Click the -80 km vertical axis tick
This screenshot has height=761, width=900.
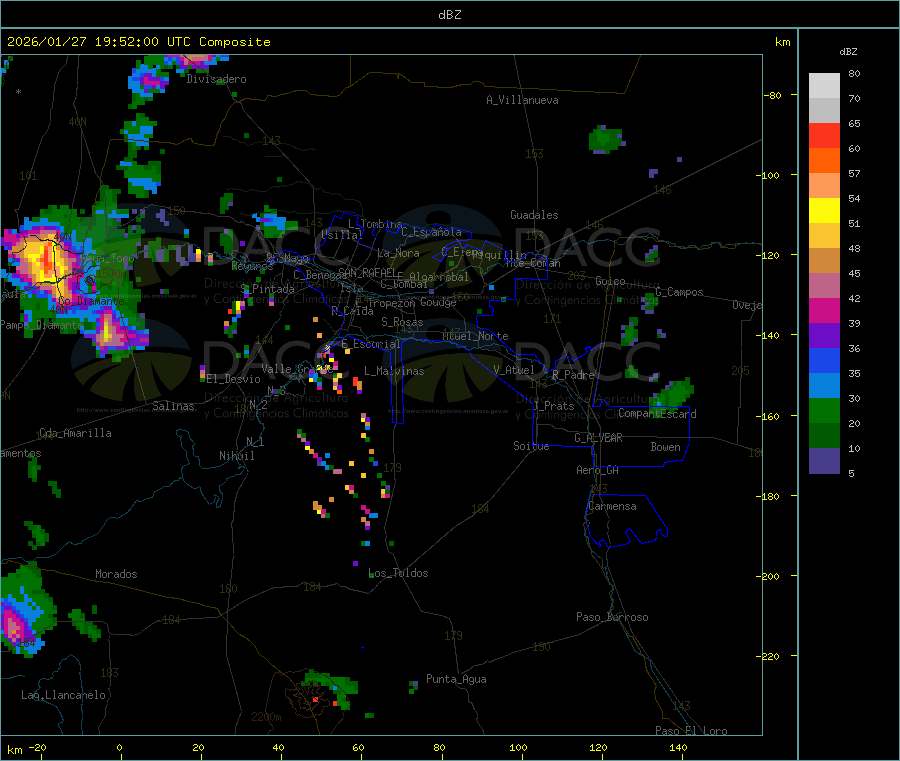(773, 95)
